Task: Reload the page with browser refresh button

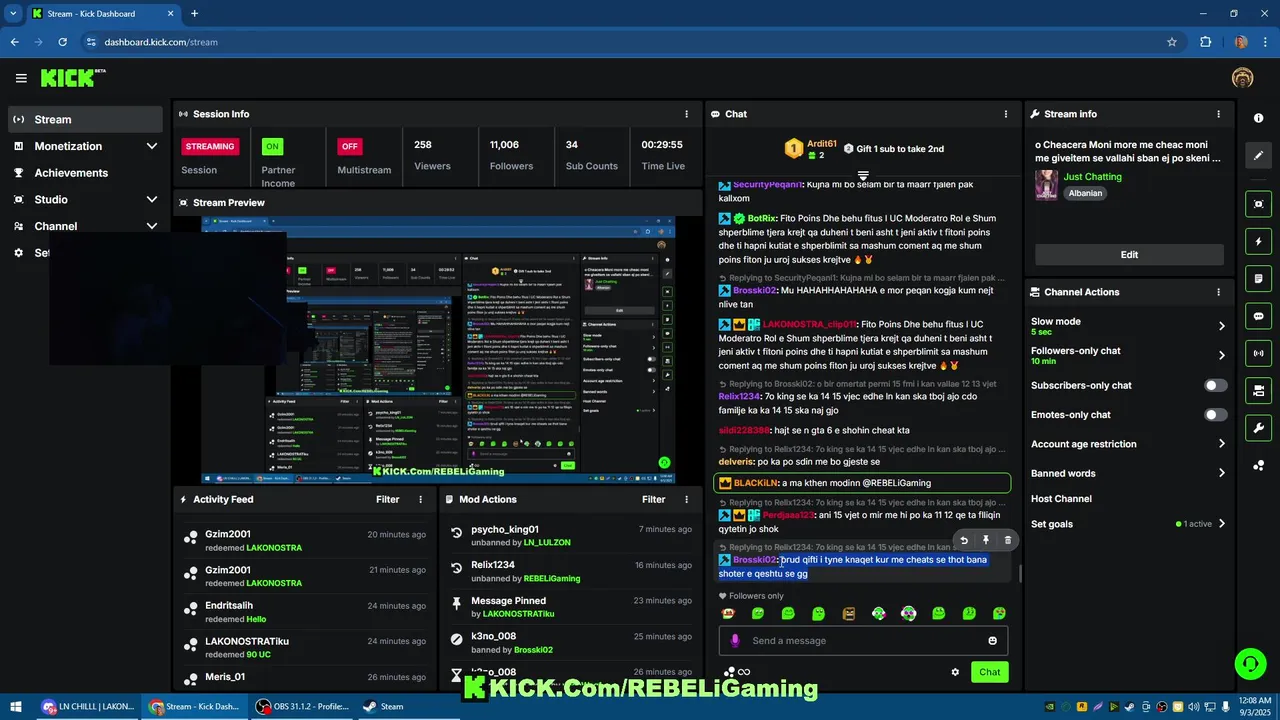Action: 62,42
